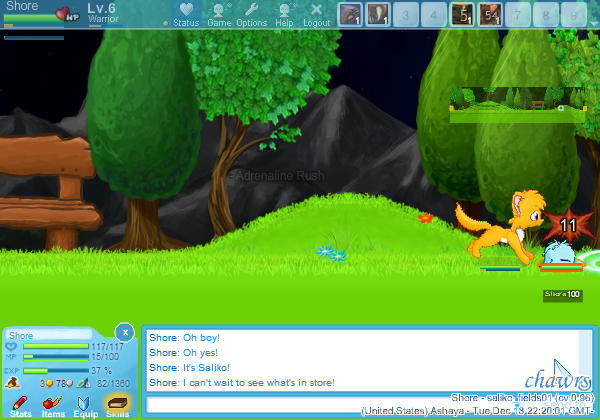The image size is (600, 420).
Task: Open the Items inventory
Action: tap(53, 405)
